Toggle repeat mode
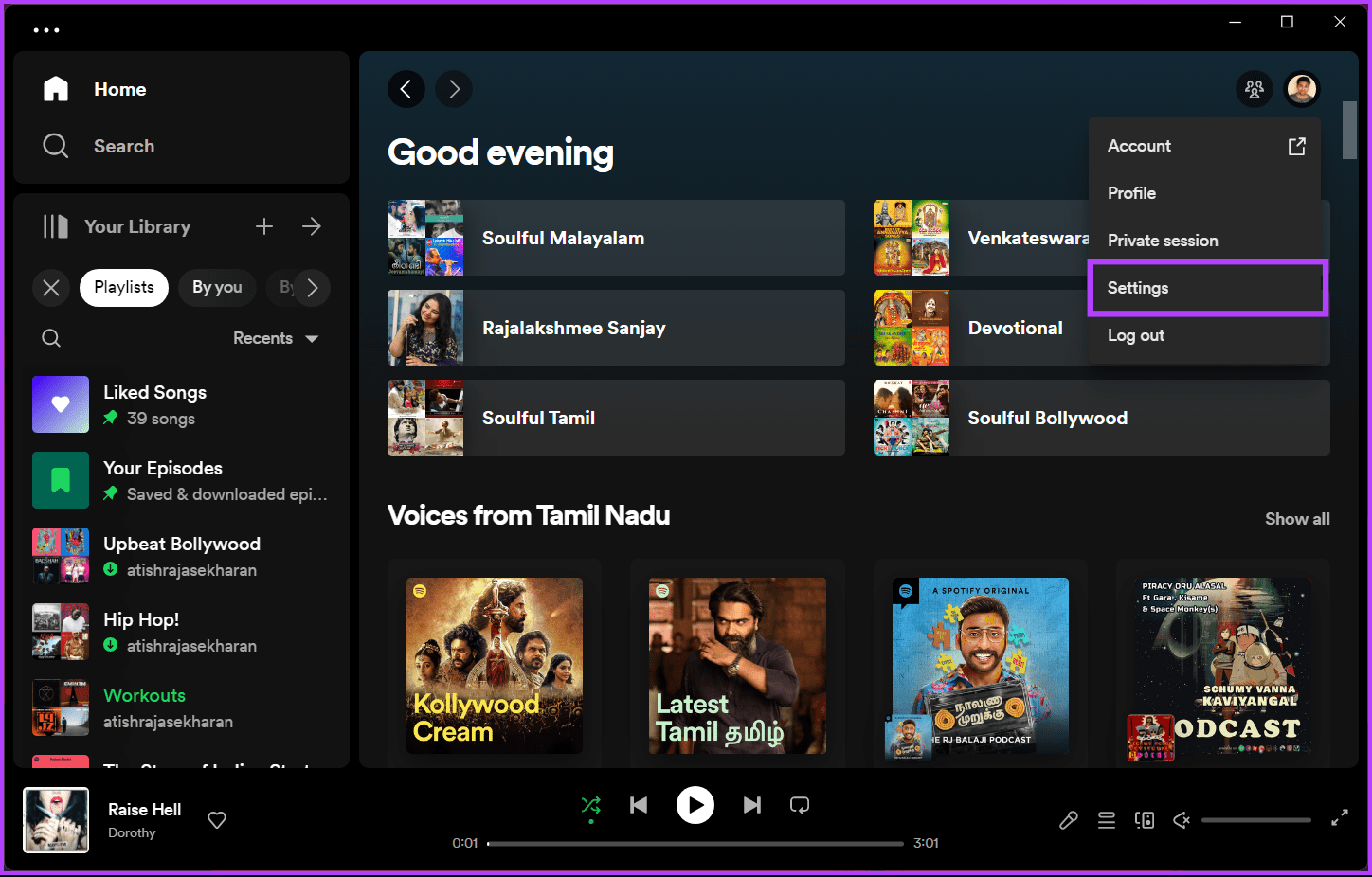Viewport: 1372px width, 877px height. [800, 805]
